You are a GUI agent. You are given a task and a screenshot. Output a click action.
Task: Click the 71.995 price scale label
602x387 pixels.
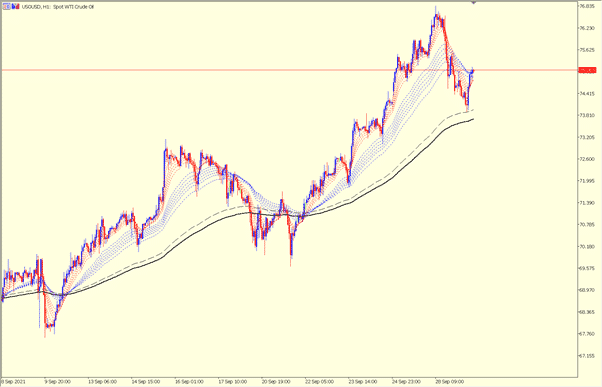tap(587, 181)
